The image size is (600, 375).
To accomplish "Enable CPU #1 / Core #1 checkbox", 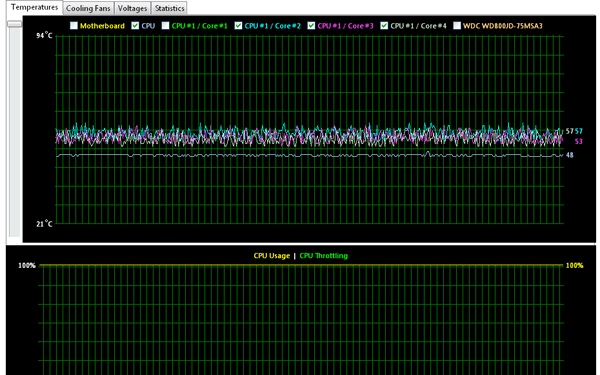I will pos(165,26).
